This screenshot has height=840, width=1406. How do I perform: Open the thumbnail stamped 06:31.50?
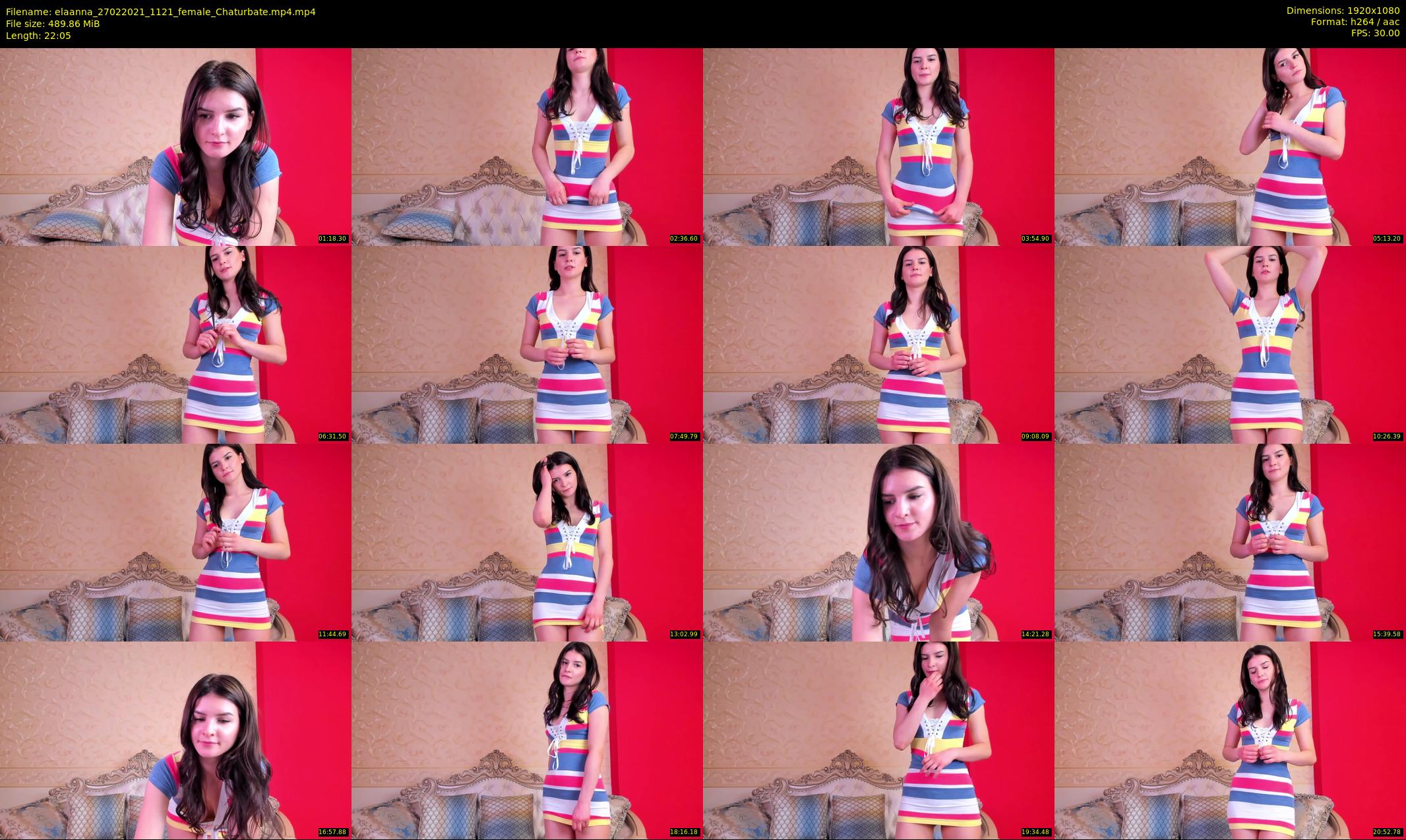click(175, 344)
